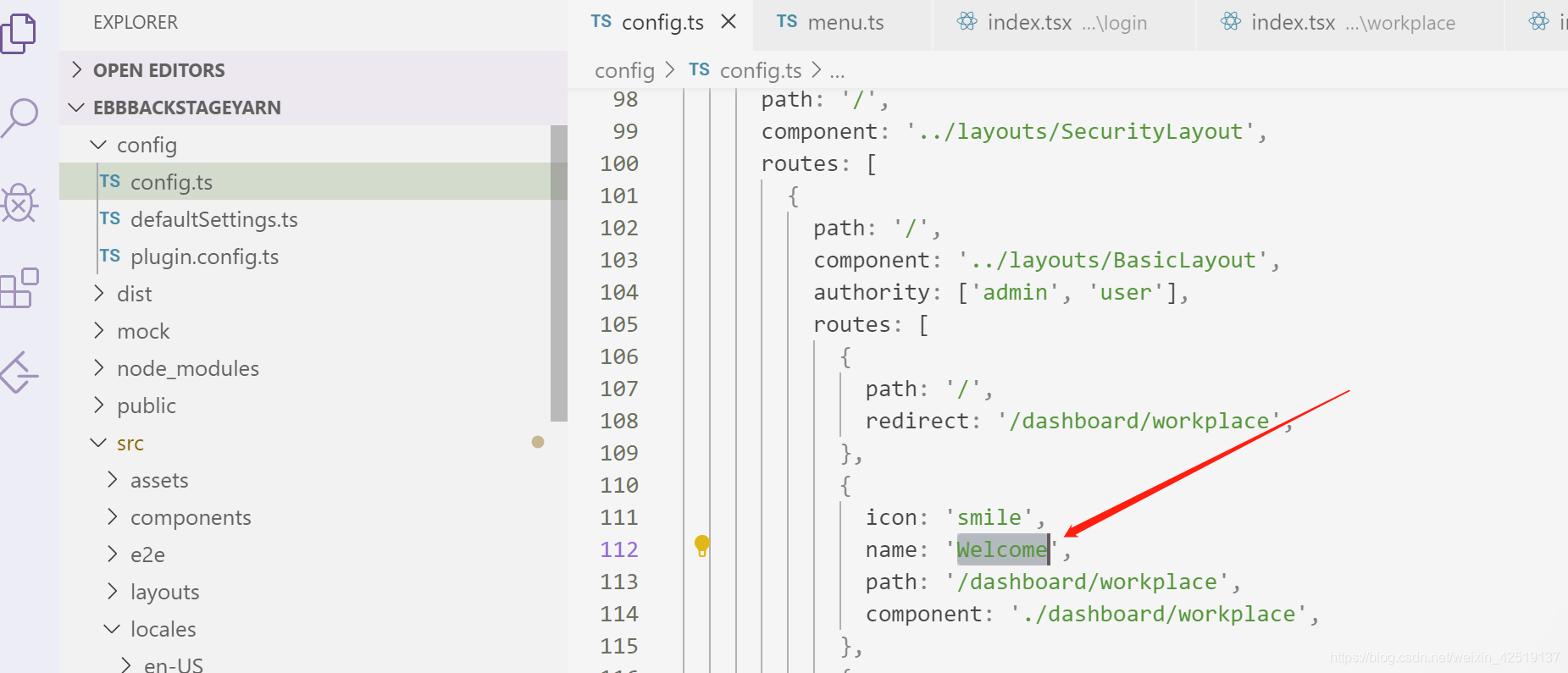
Task: Expand the assets folder
Action: coord(112,480)
